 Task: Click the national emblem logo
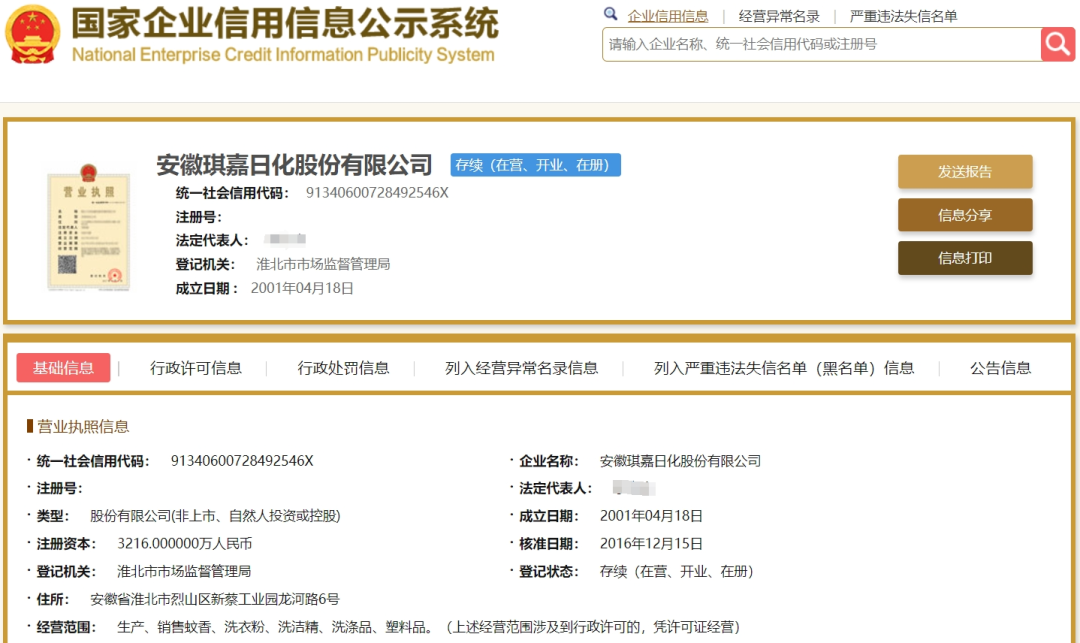[33, 35]
